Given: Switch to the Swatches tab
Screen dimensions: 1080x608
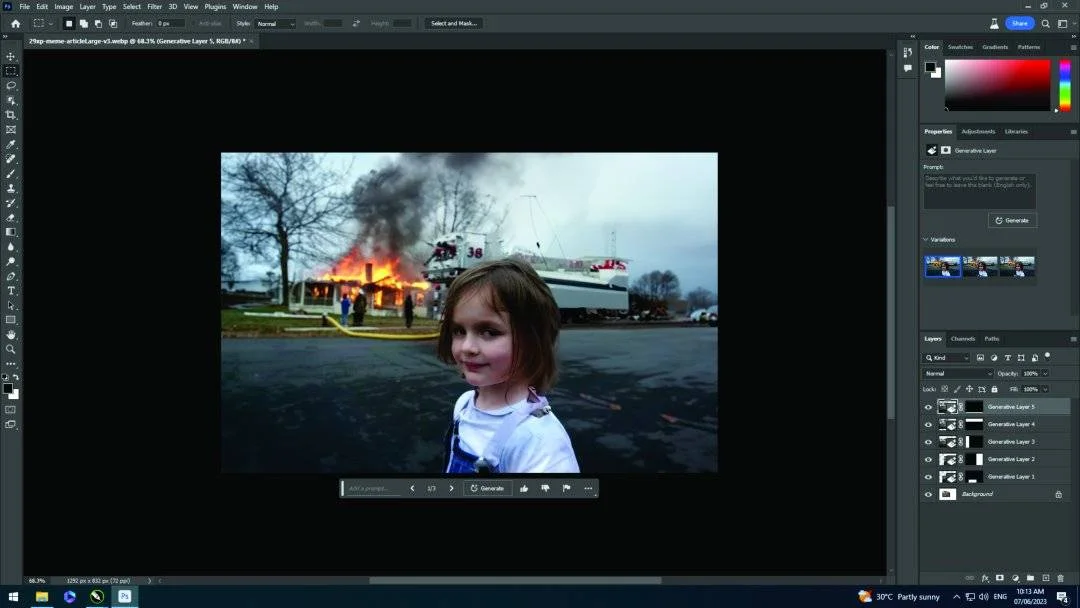Looking at the screenshot, I should (960, 47).
